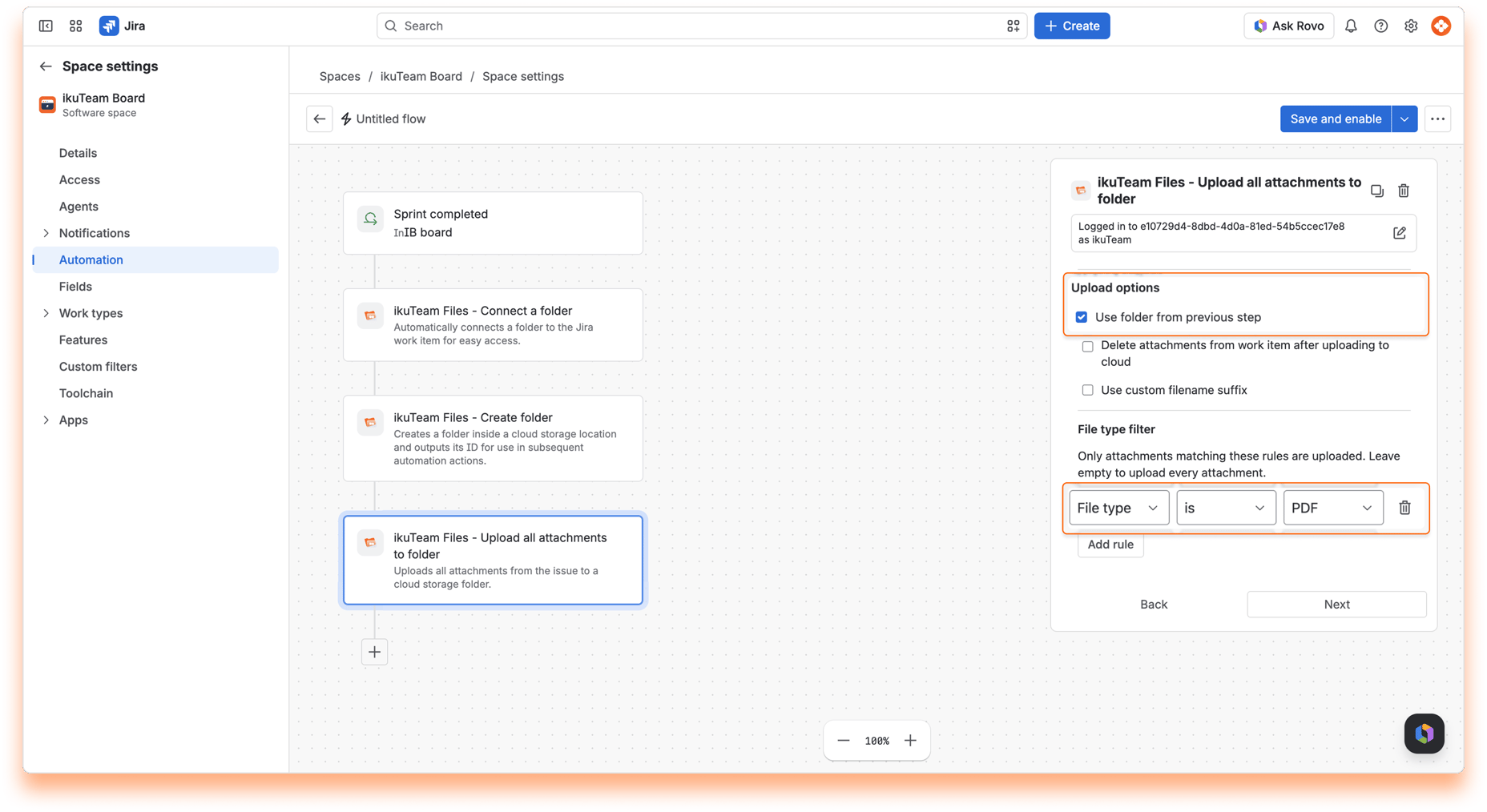The width and height of the screenshot is (1487, 812).
Task: Go back from Space settings arrow
Action: click(x=46, y=66)
